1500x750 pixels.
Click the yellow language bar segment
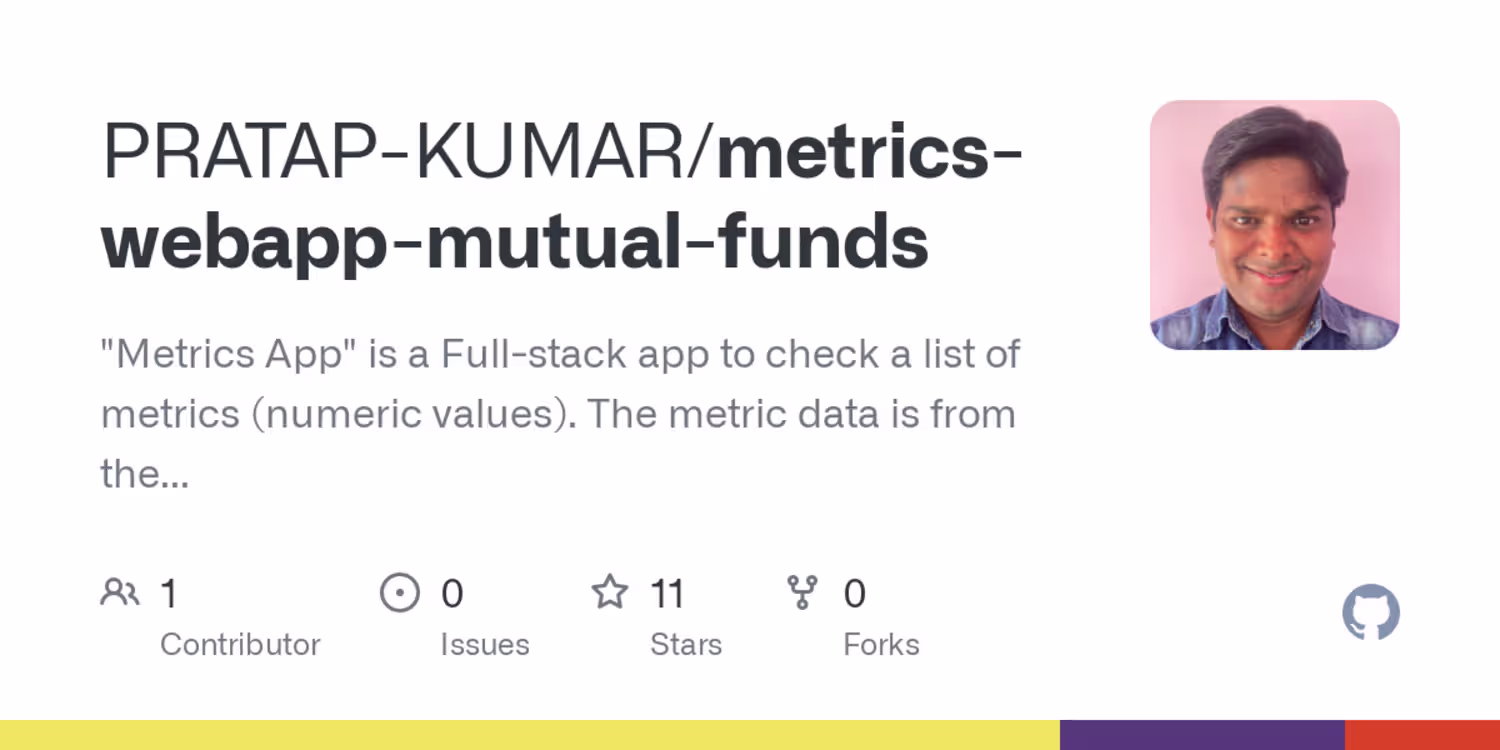click(x=530, y=735)
